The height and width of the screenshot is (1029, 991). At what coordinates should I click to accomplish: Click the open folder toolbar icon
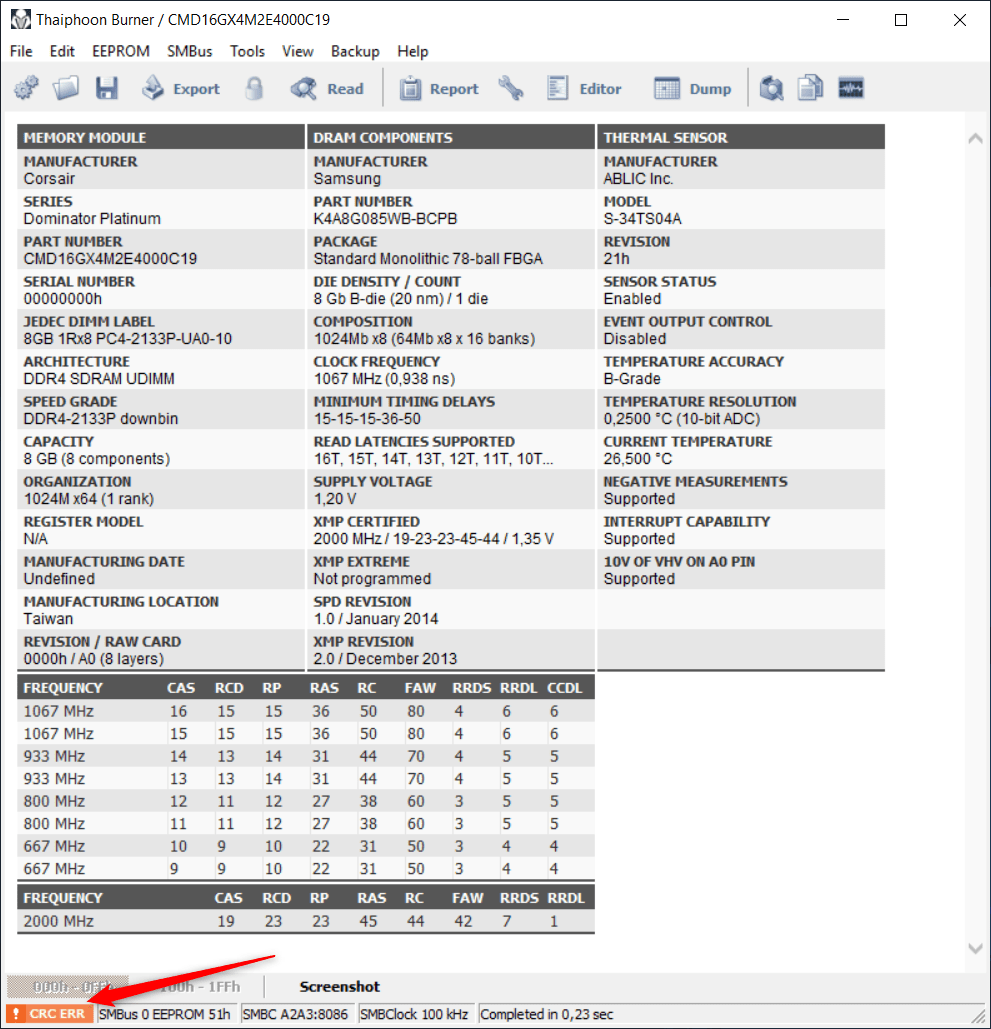[x=66, y=88]
